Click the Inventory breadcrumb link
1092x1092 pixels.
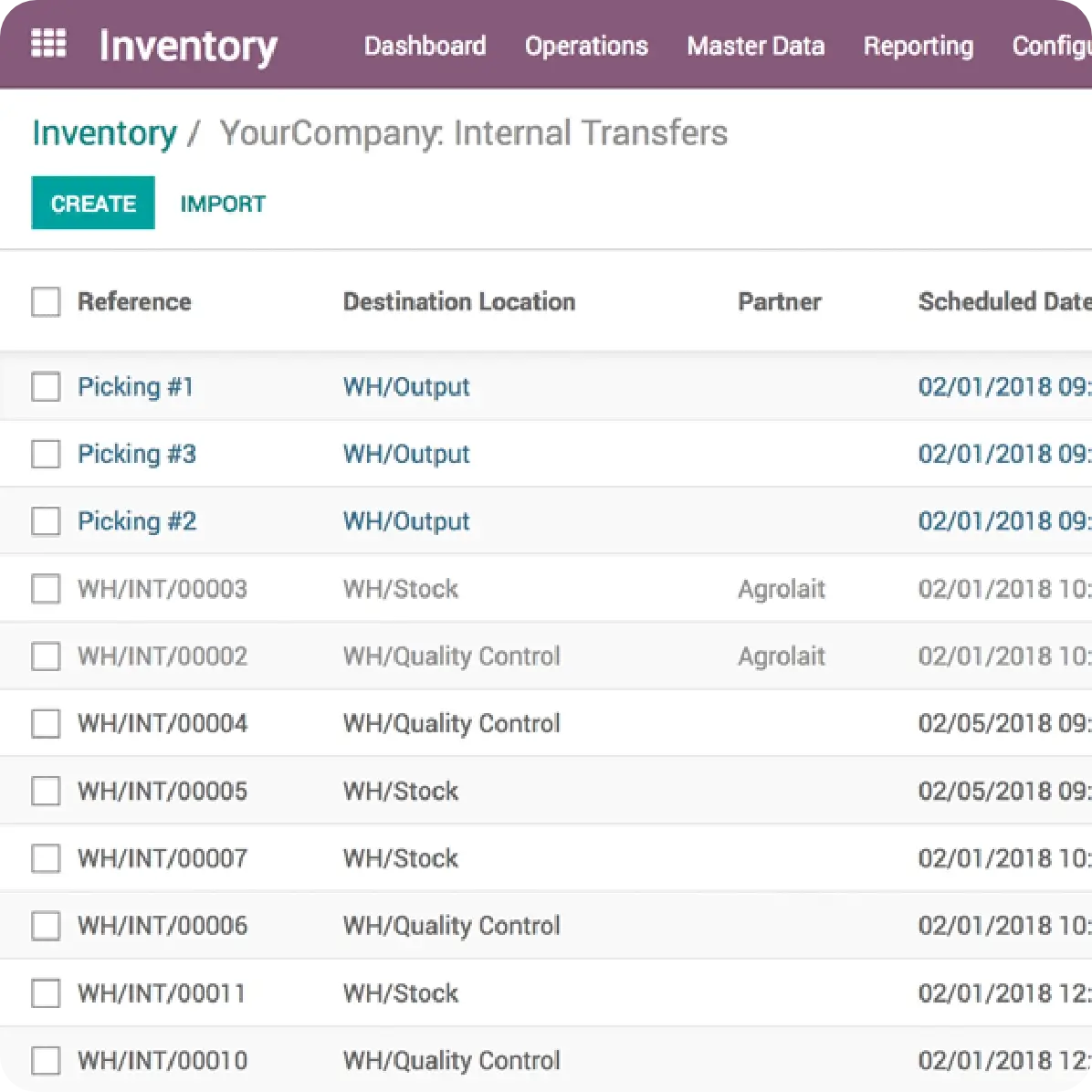coord(104,133)
